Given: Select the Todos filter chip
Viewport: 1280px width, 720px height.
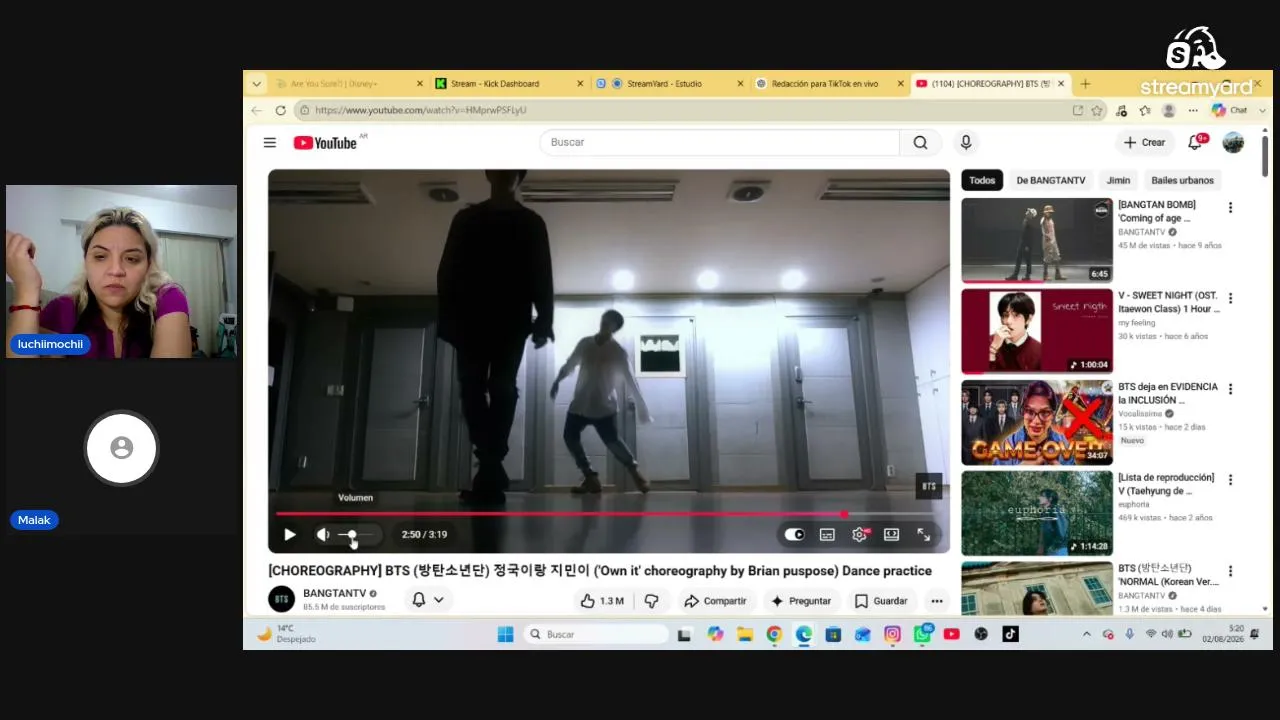Looking at the screenshot, I should pyautogui.click(x=982, y=180).
